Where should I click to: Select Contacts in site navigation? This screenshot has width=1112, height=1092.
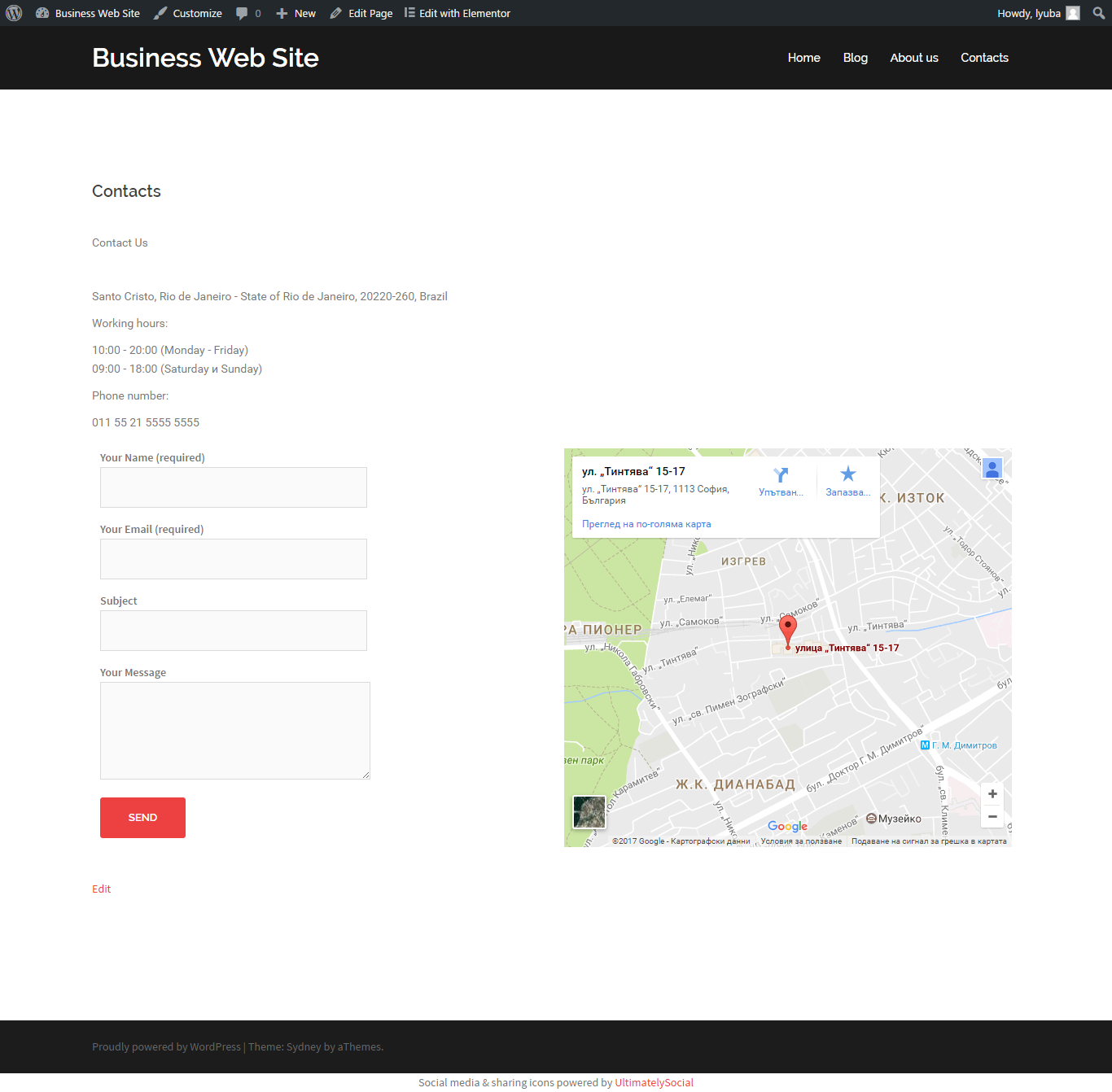pyautogui.click(x=984, y=58)
